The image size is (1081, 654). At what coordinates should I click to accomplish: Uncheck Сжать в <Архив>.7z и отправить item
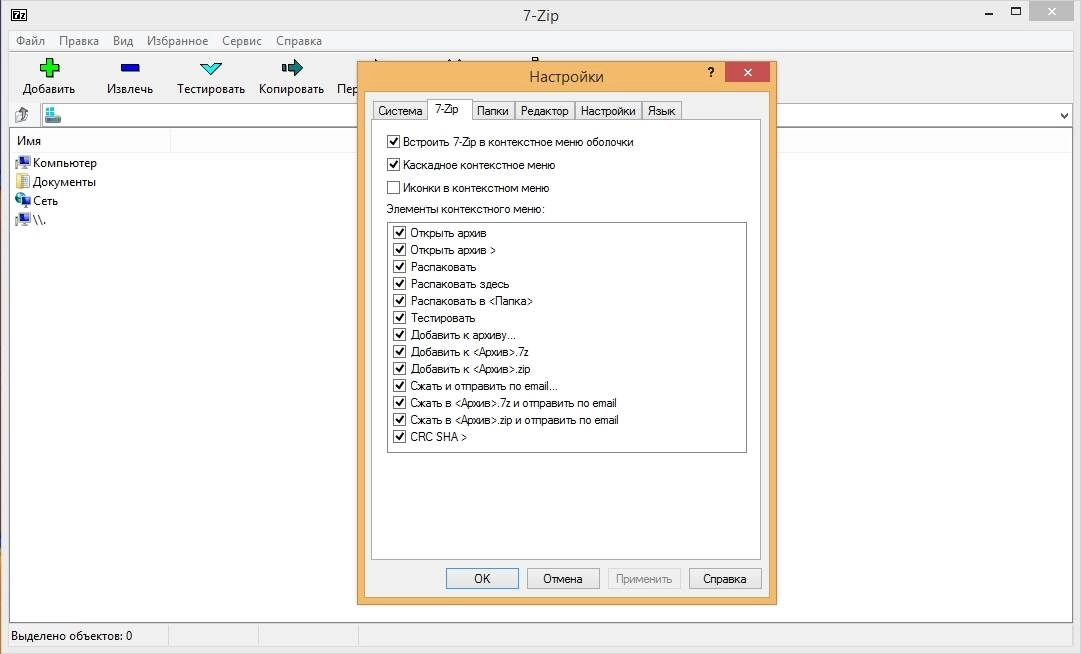click(399, 402)
